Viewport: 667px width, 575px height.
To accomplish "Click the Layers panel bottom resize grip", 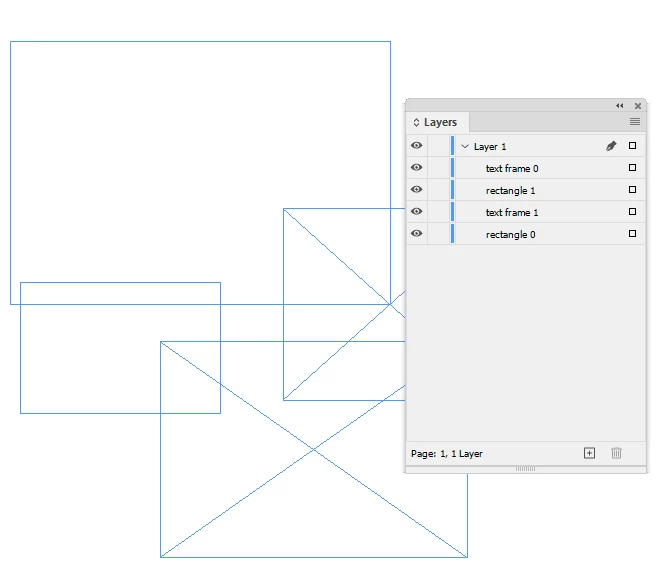I will (x=525, y=469).
